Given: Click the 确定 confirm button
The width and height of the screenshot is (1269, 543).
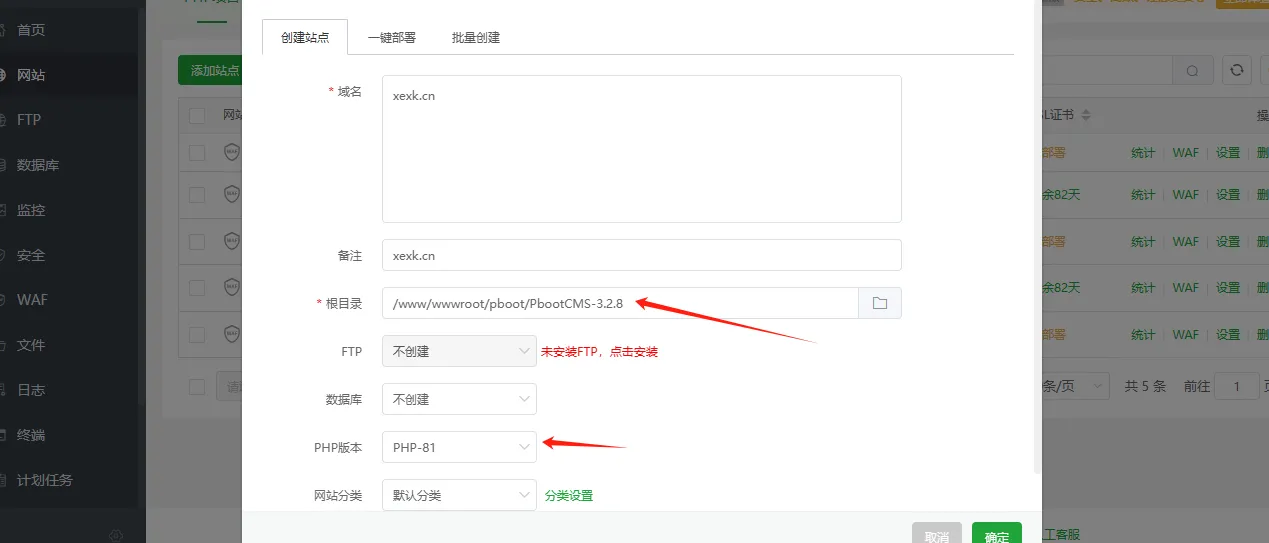Looking at the screenshot, I should click(997, 534).
